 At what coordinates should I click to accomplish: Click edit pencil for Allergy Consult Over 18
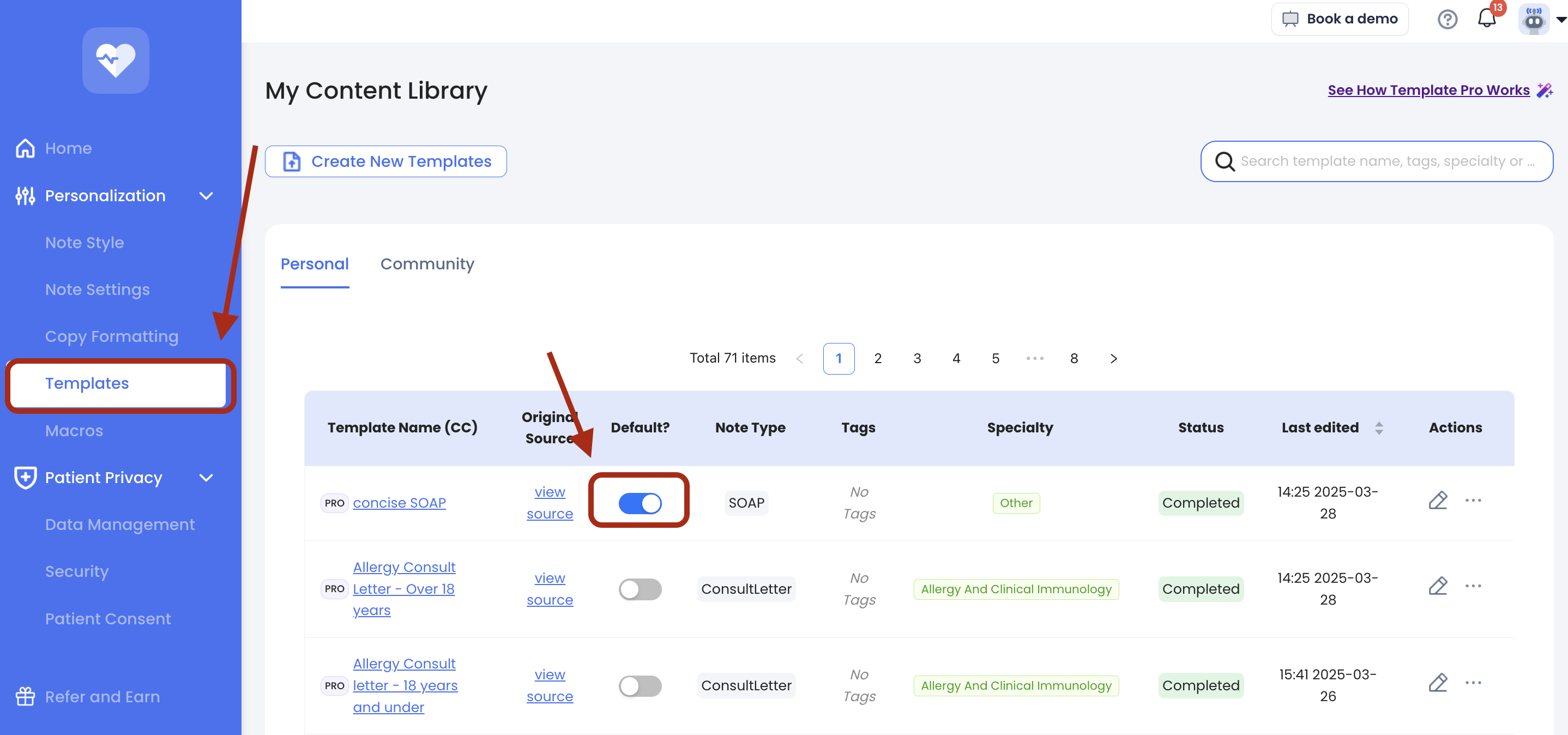[x=1437, y=586]
